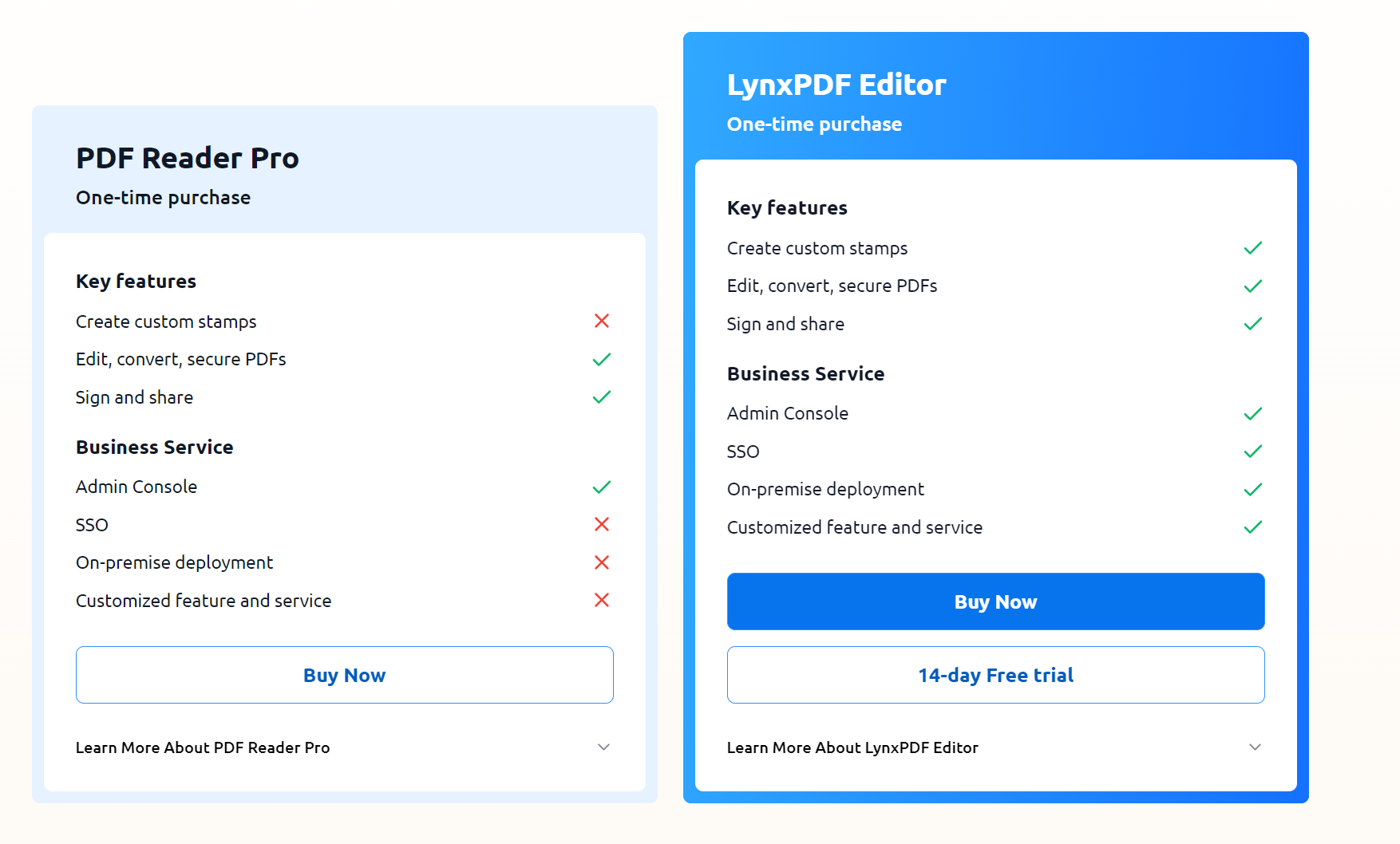Click Create custom stamps text in PDF Reader Pro card

pyautogui.click(x=166, y=321)
